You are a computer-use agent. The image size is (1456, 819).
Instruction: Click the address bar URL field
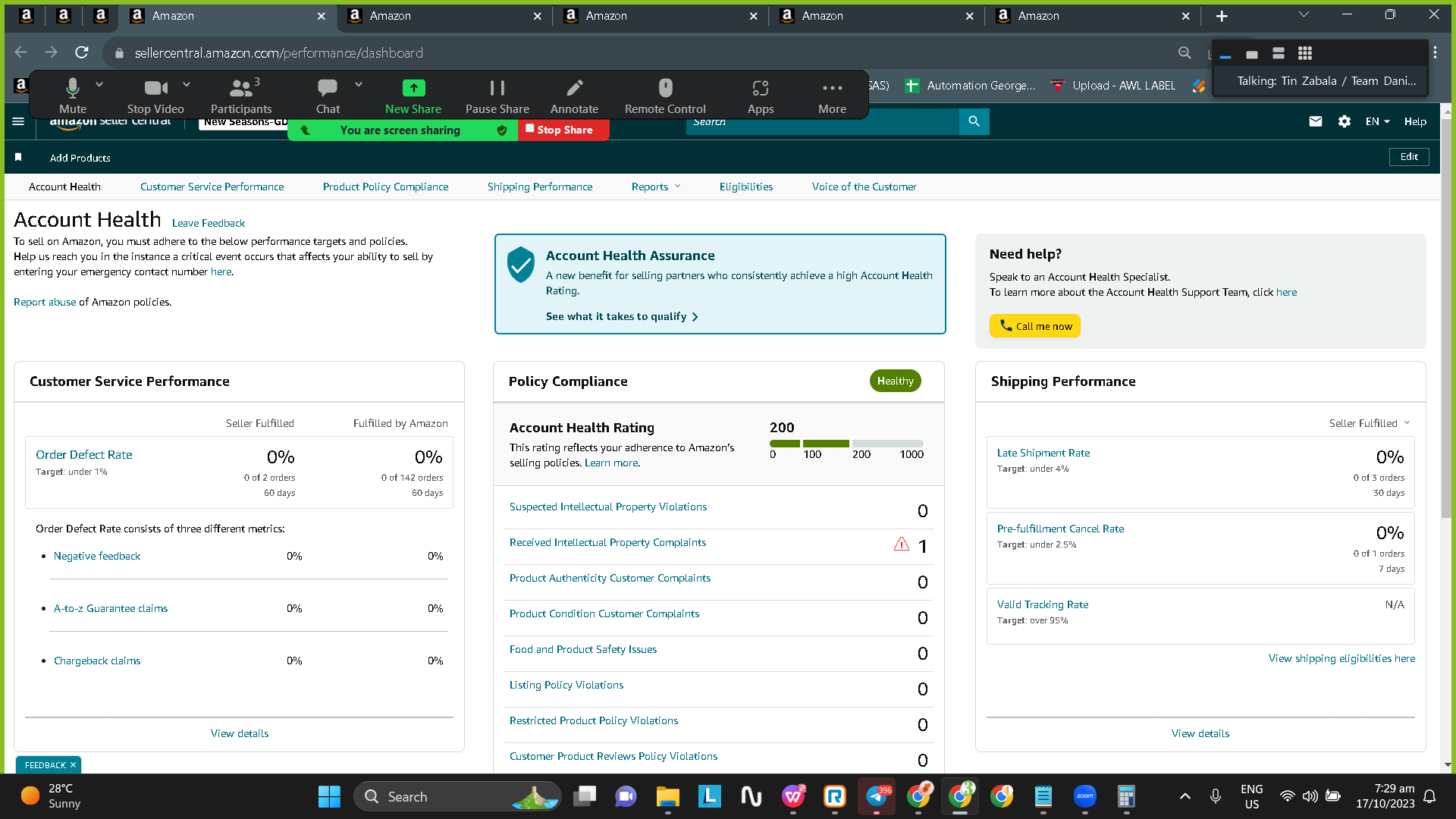[278, 53]
